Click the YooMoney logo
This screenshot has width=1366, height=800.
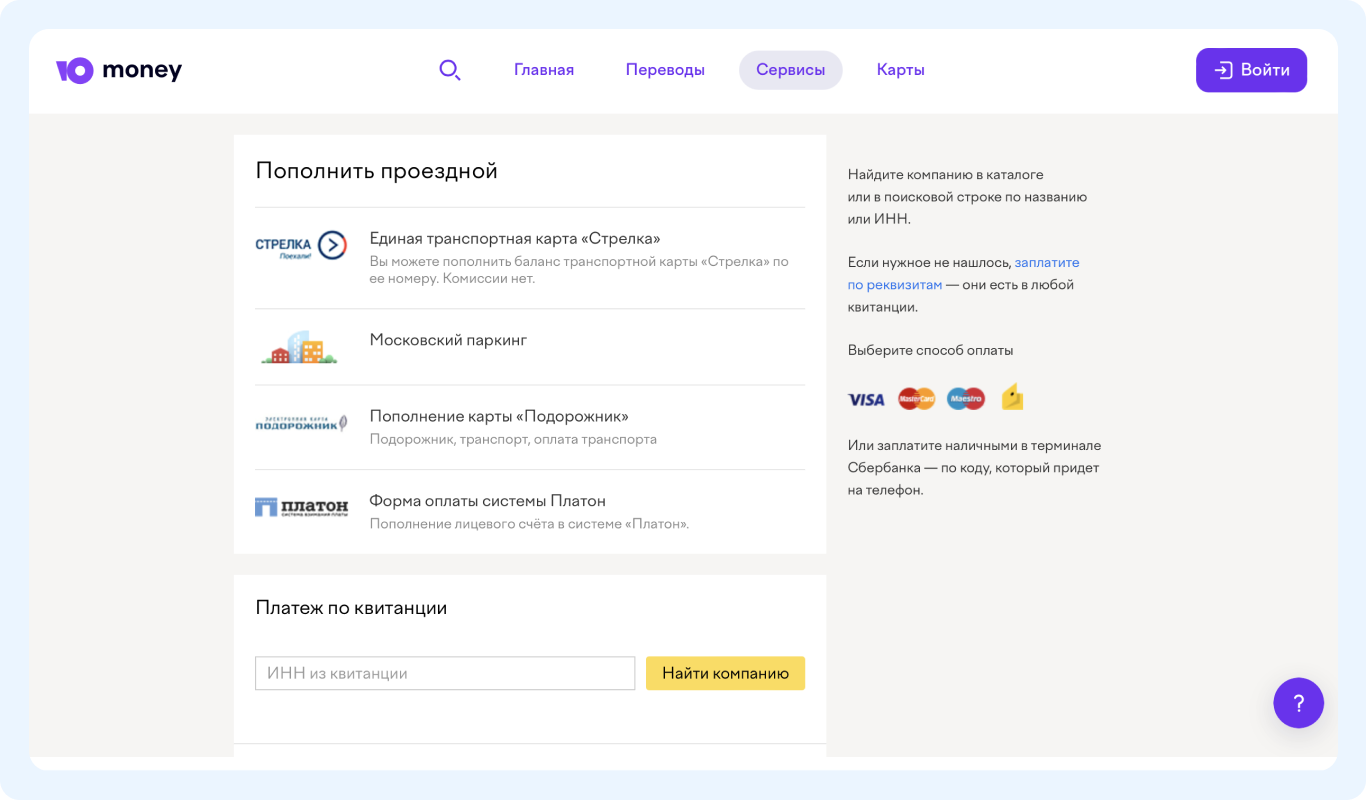point(119,70)
